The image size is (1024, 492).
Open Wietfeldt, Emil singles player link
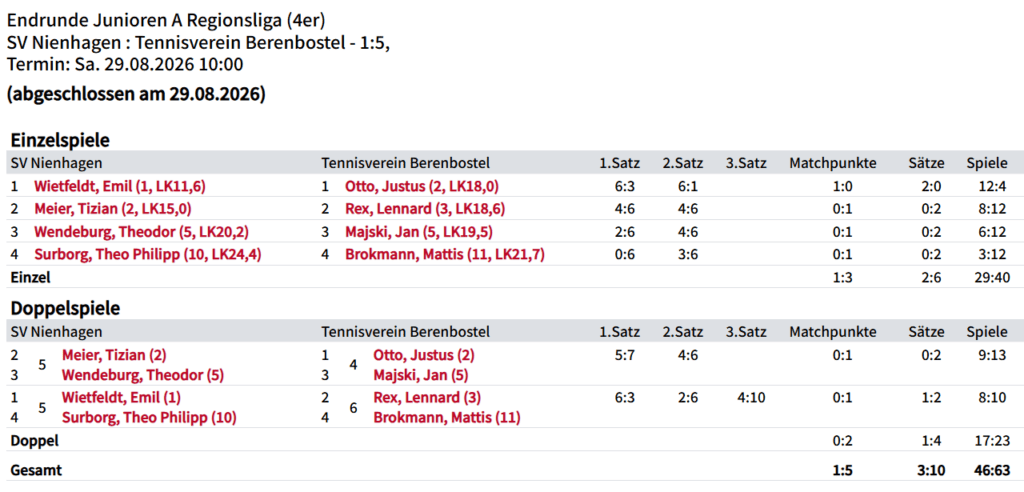coord(120,187)
